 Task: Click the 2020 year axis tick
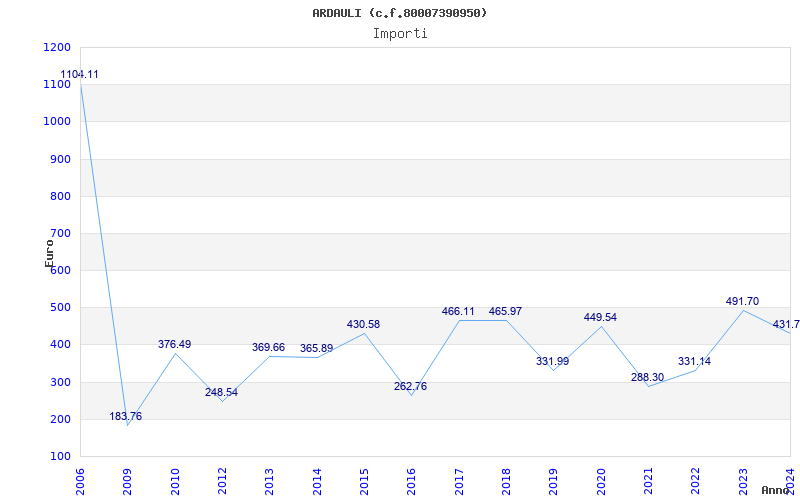click(x=602, y=480)
